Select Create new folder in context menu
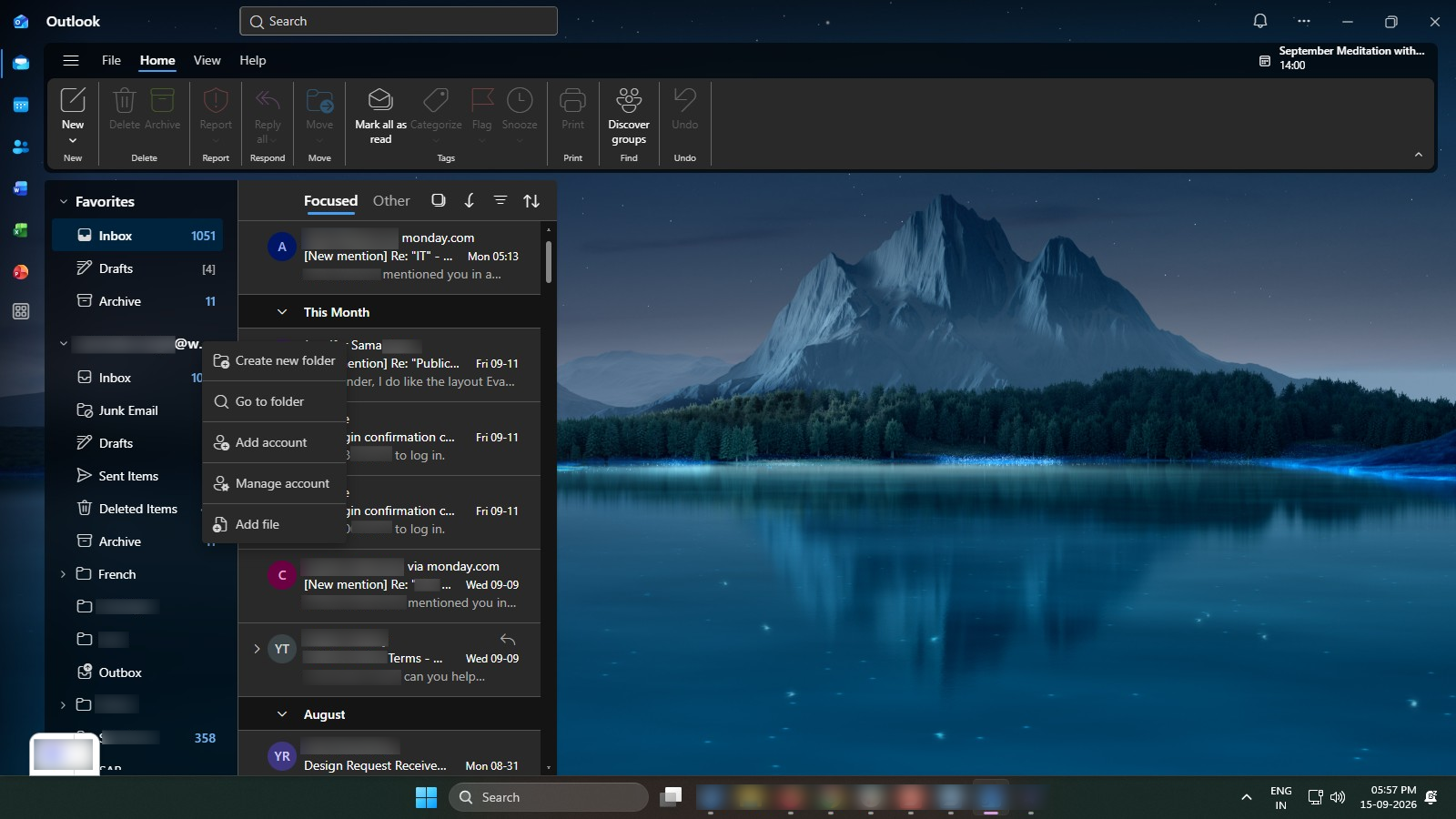This screenshot has height=819, width=1456. pos(274,360)
